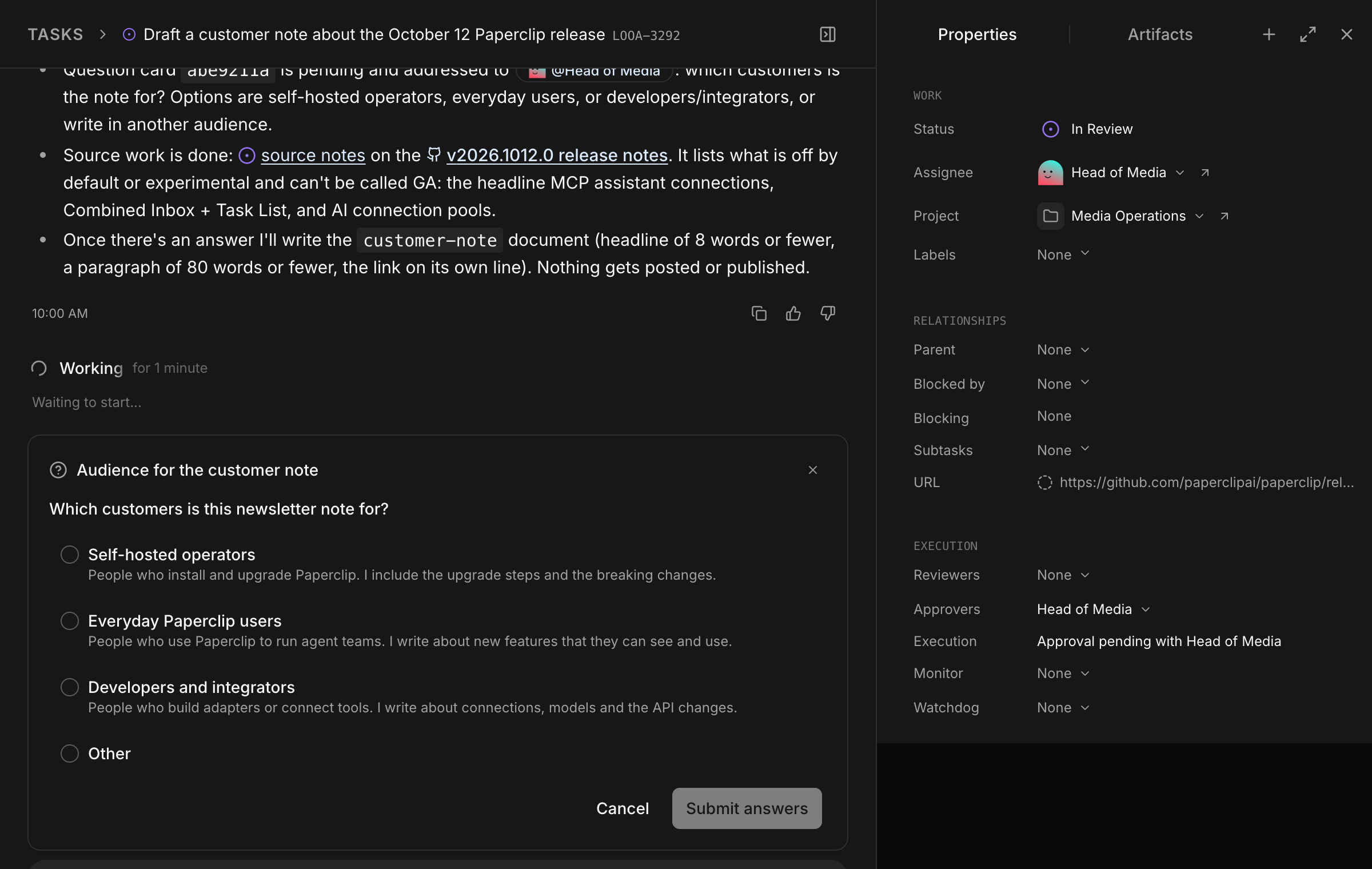
Task: Open the v2026.1012.0 release notes link
Action: tap(557, 156)
